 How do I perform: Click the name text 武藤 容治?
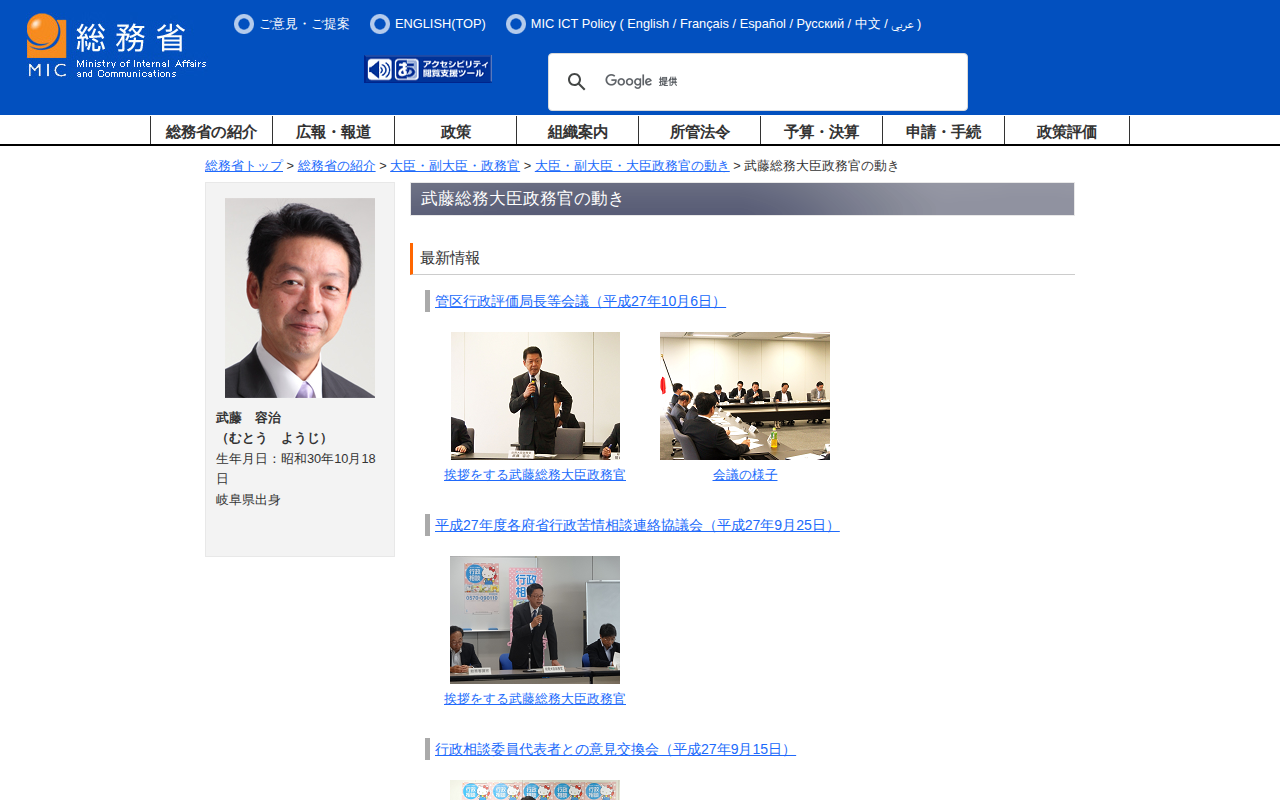tap(249, 418)
